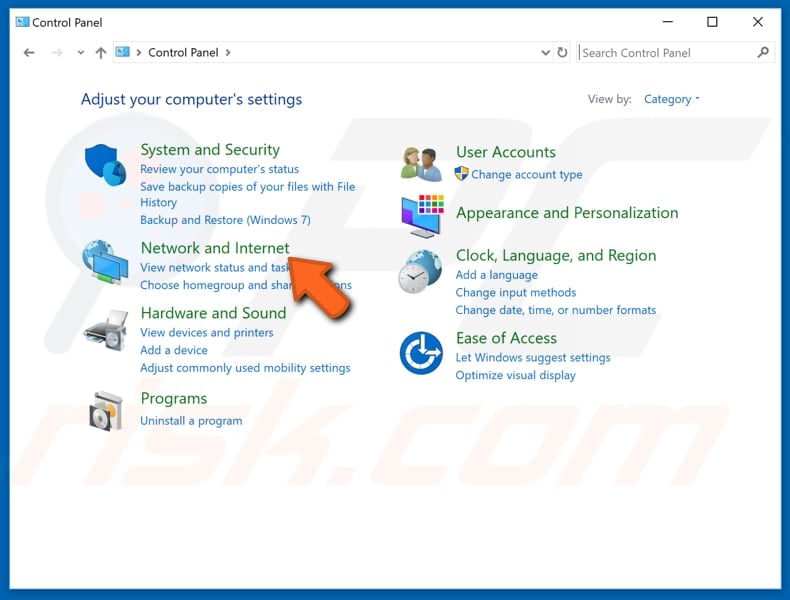This screenshot has width=790, height=600.
Task: Open Appearance and Personalization category
Action: [x=567, y=213]
